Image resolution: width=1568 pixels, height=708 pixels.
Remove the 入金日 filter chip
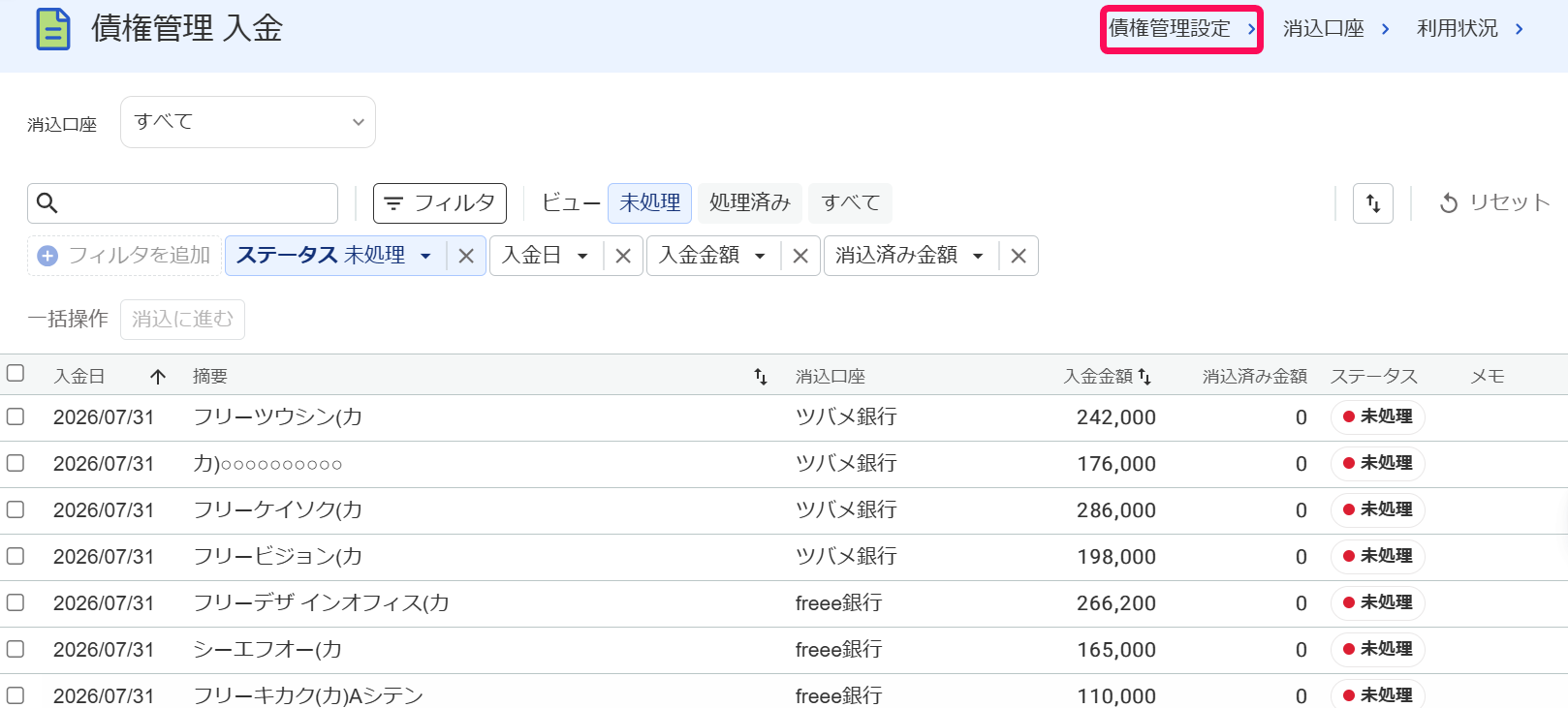point(623,256)
